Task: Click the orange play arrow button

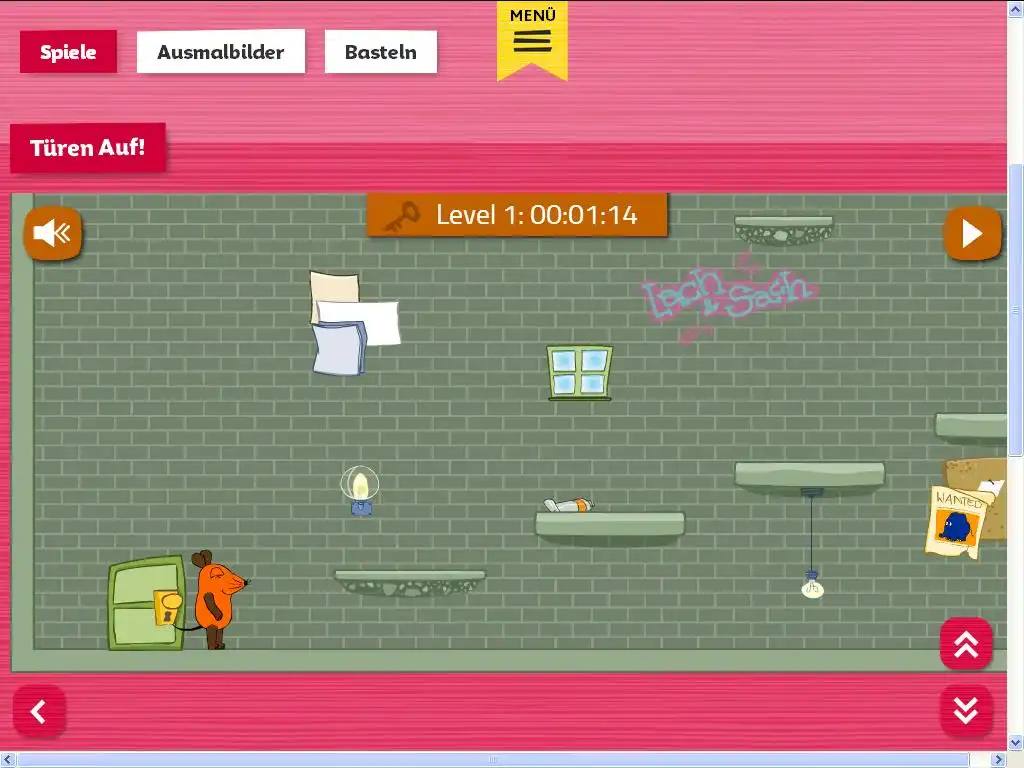Action: [x=972, y=234]
